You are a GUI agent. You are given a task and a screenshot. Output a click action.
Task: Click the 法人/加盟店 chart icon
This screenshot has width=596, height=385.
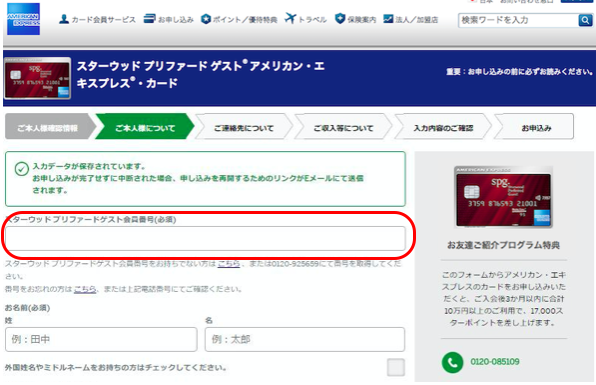388,19
